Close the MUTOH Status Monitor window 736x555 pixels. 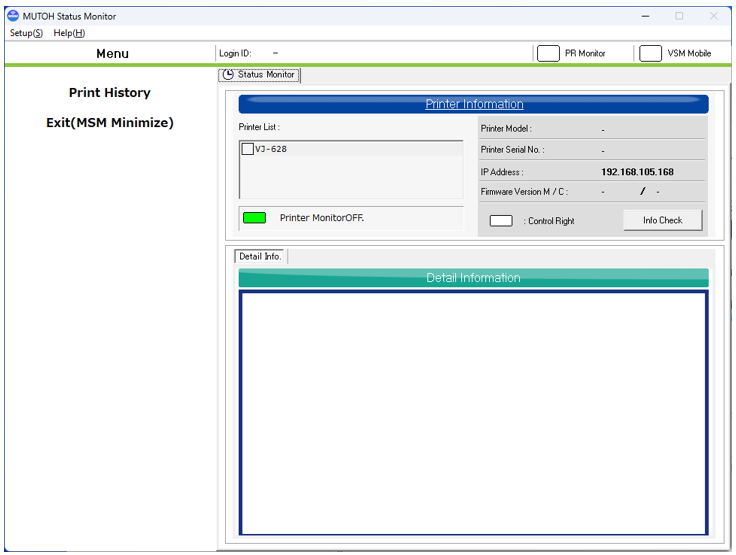pyautogui.click(x=713, y=16)
